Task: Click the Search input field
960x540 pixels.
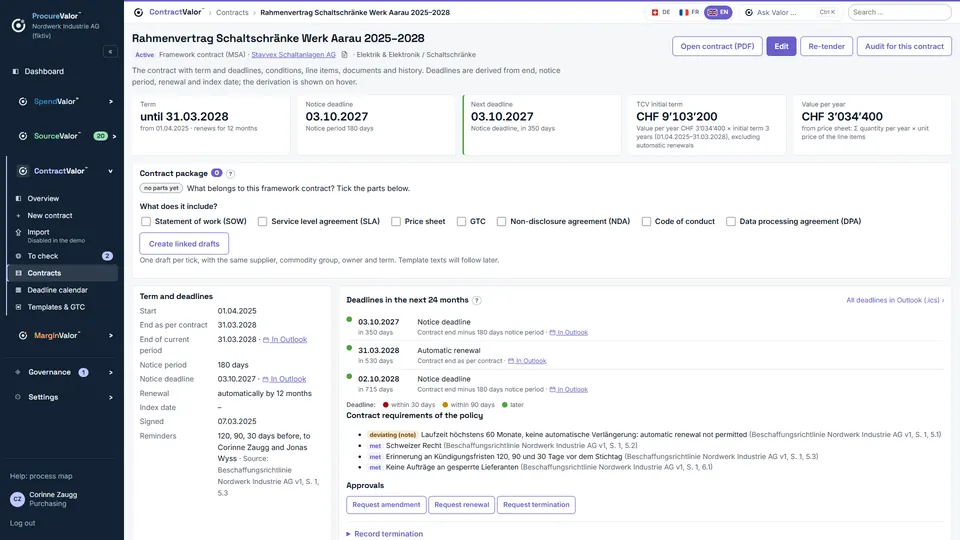Action: pos(899,12)
